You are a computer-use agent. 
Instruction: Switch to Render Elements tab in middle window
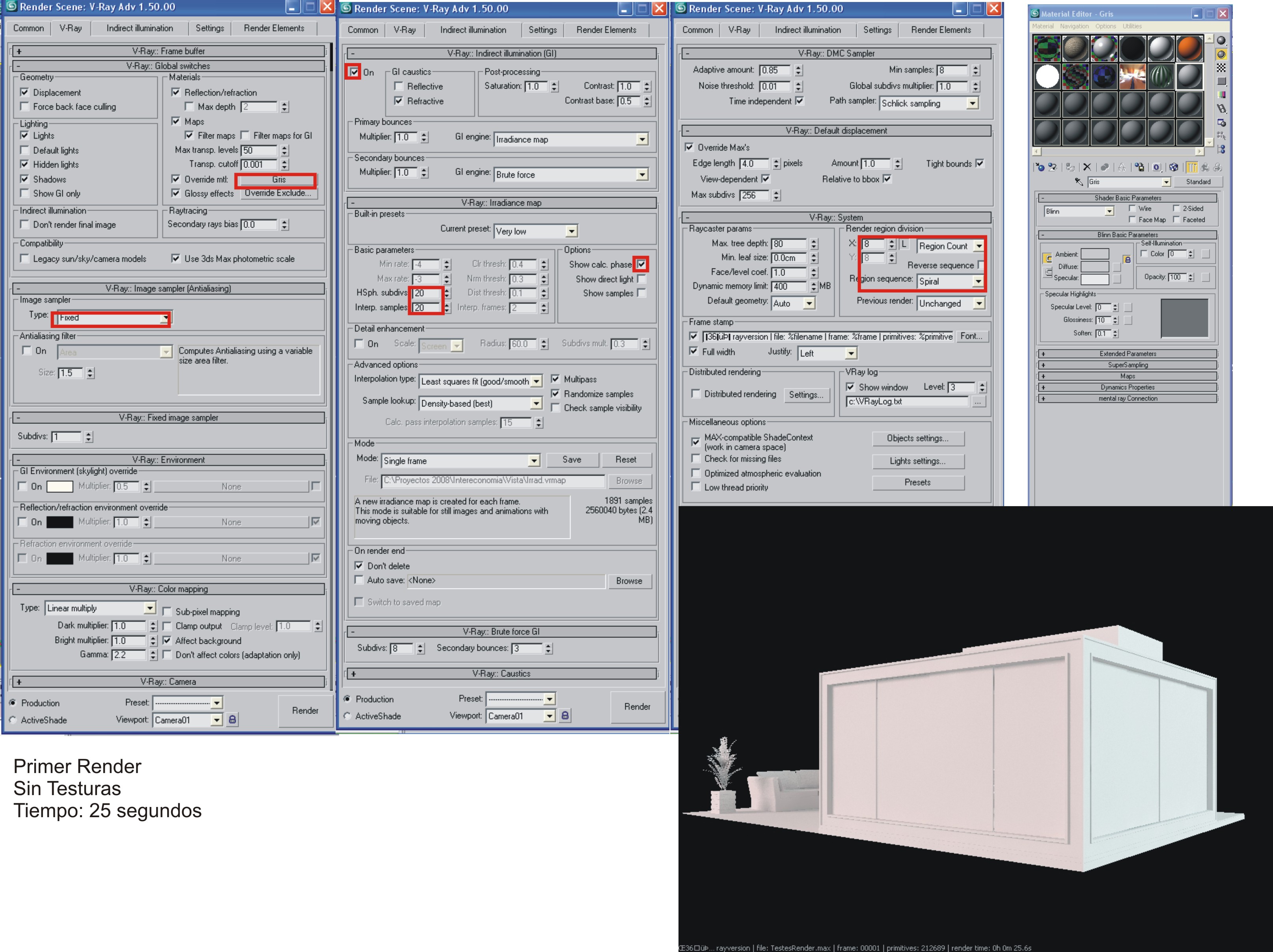tap(606, 30)
